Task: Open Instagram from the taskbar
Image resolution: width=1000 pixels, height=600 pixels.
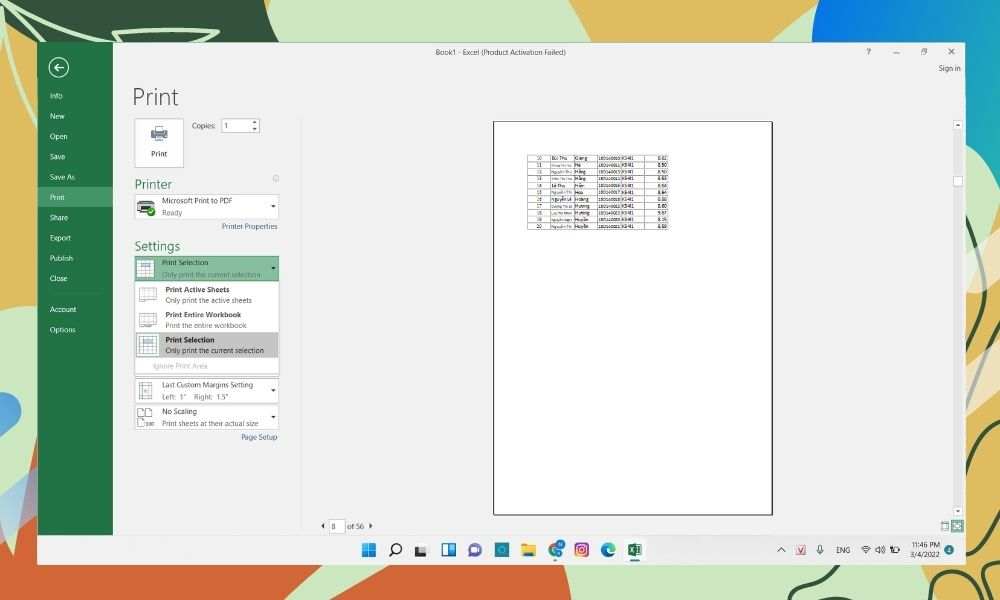Action: pyautogui.click(x=581, y=549)
